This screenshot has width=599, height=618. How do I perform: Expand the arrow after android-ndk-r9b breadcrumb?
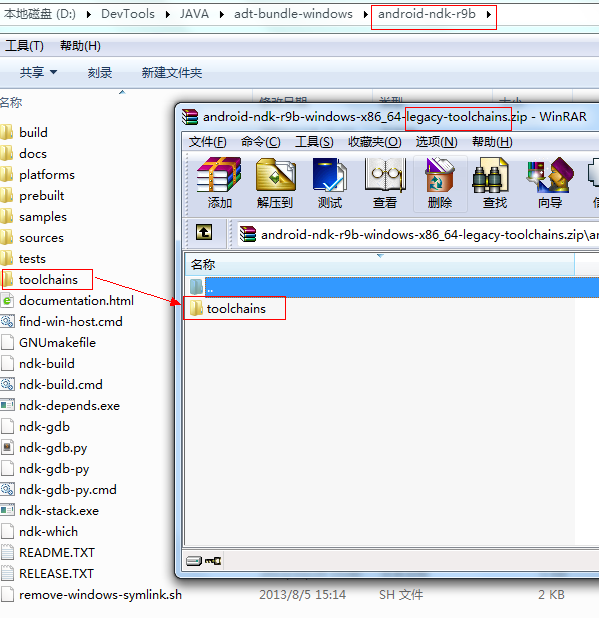tap(489, 15)
